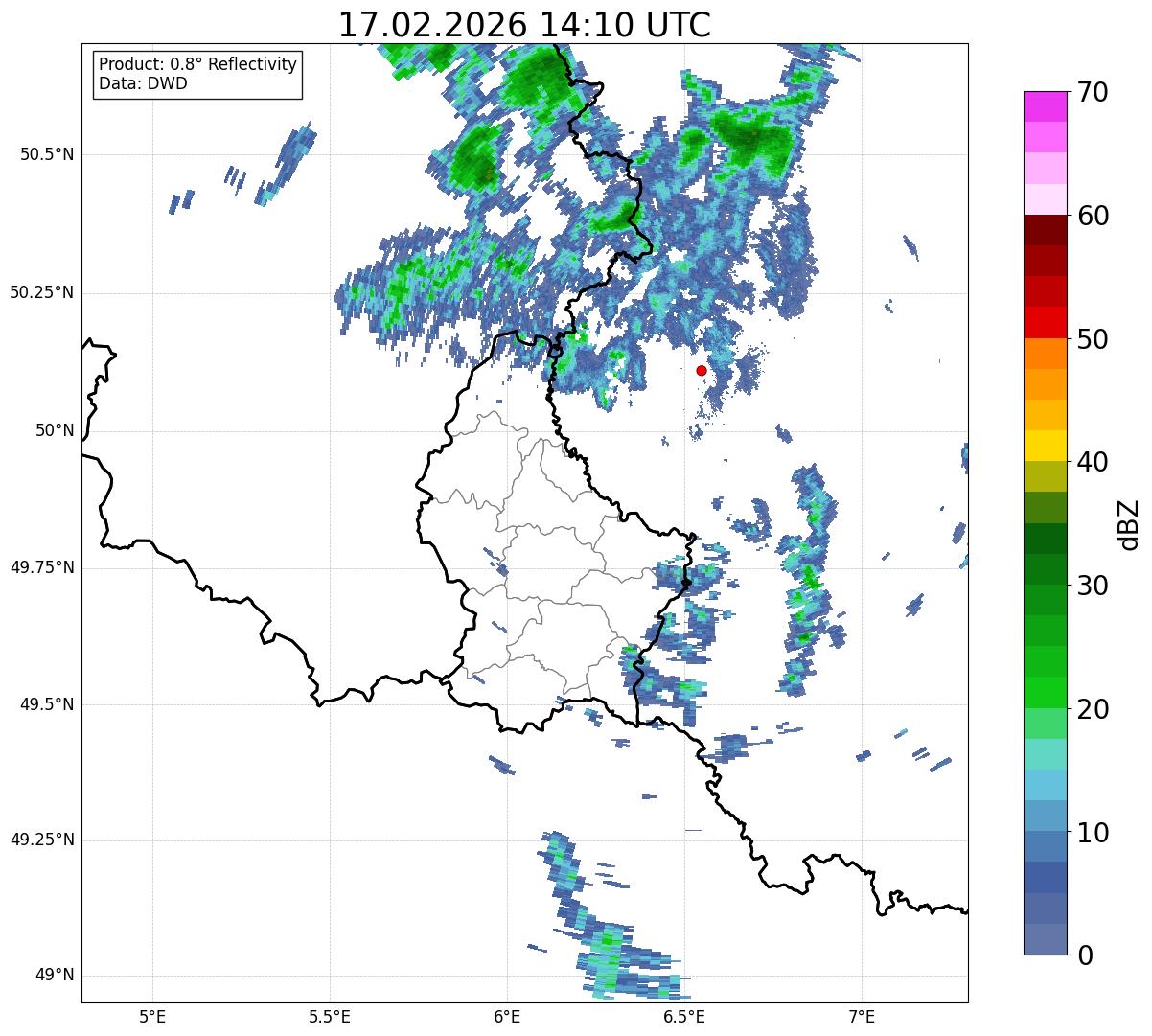Click the 49°N latitude label
The image size is (1152, 1036).
[55, 975]
